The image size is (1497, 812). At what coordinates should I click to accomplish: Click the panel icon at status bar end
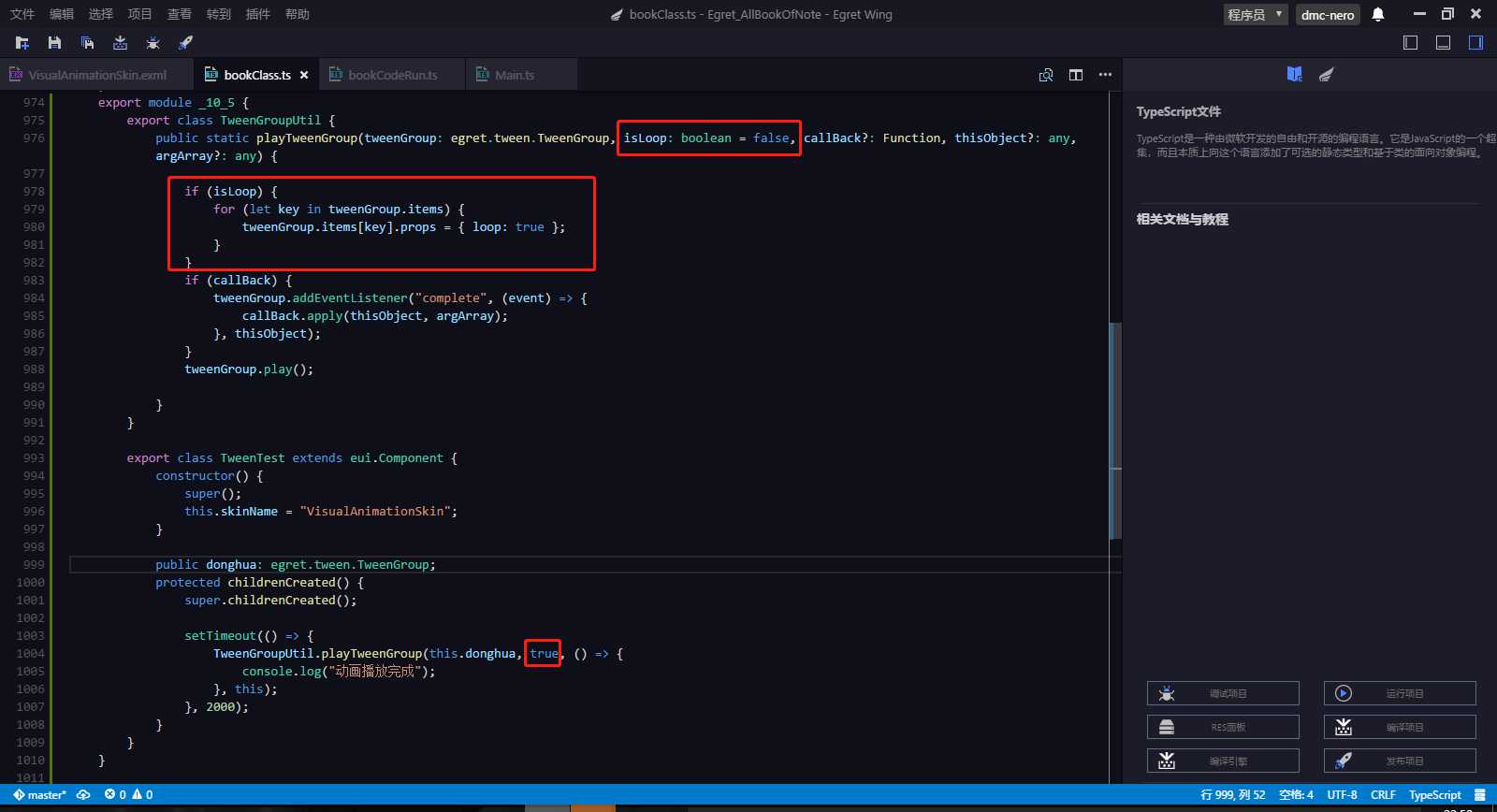[1480, 795]
